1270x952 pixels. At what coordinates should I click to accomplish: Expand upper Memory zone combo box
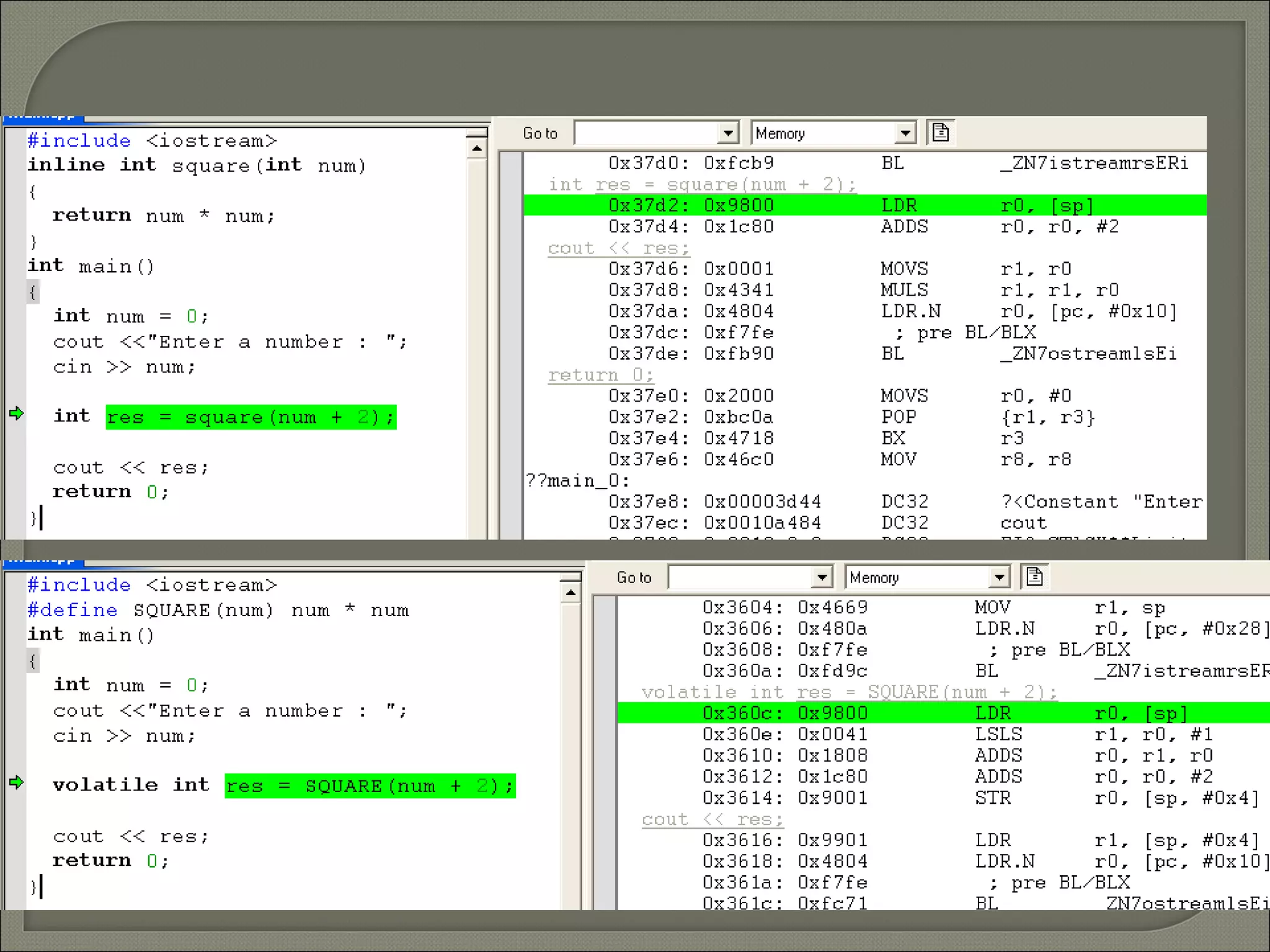[x=905, y=133]
